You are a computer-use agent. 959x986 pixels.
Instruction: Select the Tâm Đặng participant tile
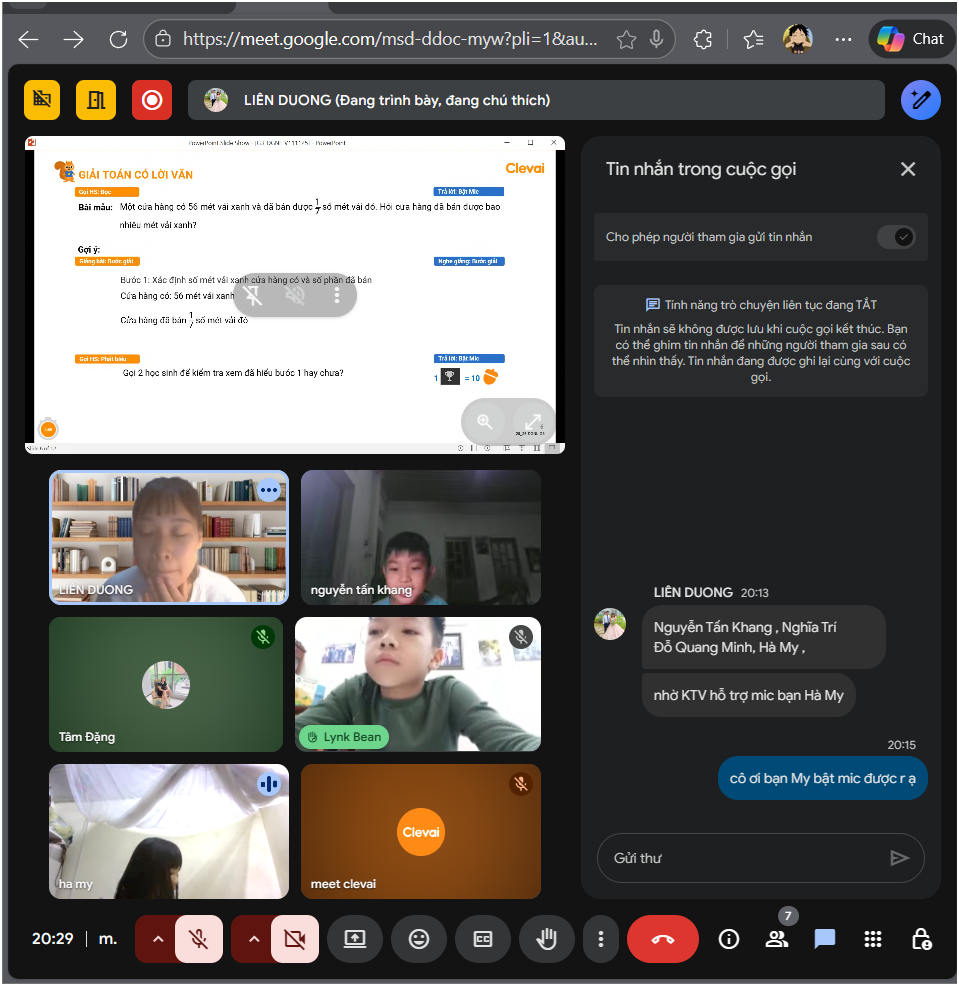166,684
